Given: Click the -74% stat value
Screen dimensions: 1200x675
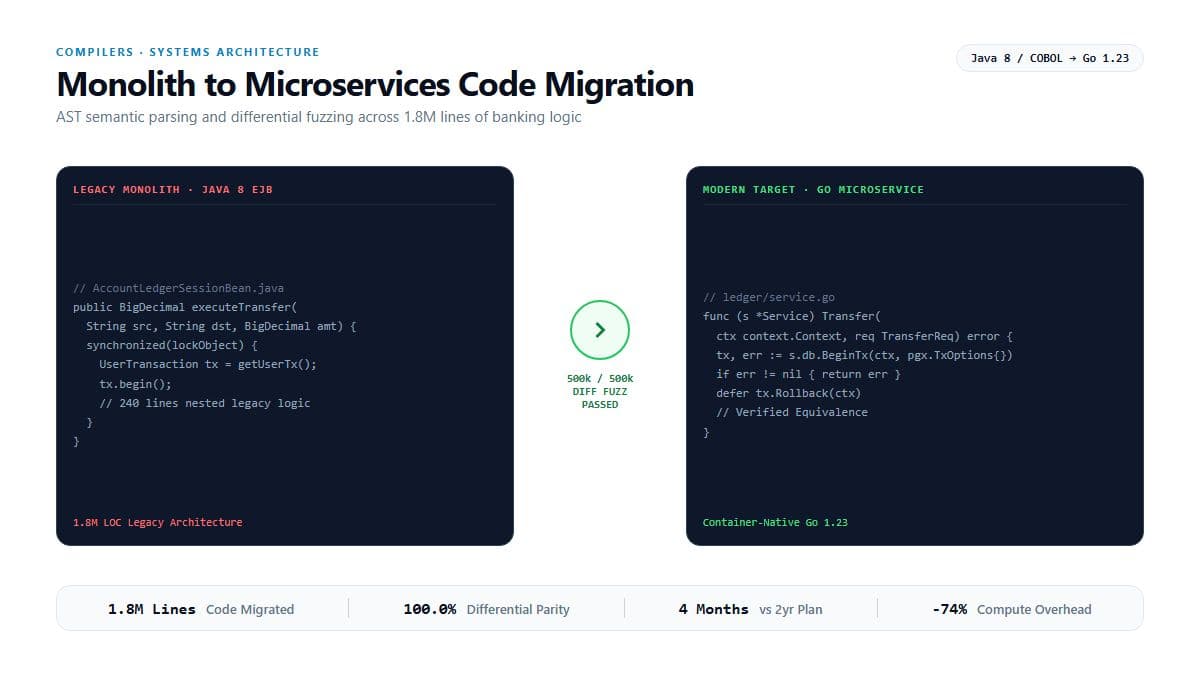Looking at the screenshot, I should click(x=949, y=609).
